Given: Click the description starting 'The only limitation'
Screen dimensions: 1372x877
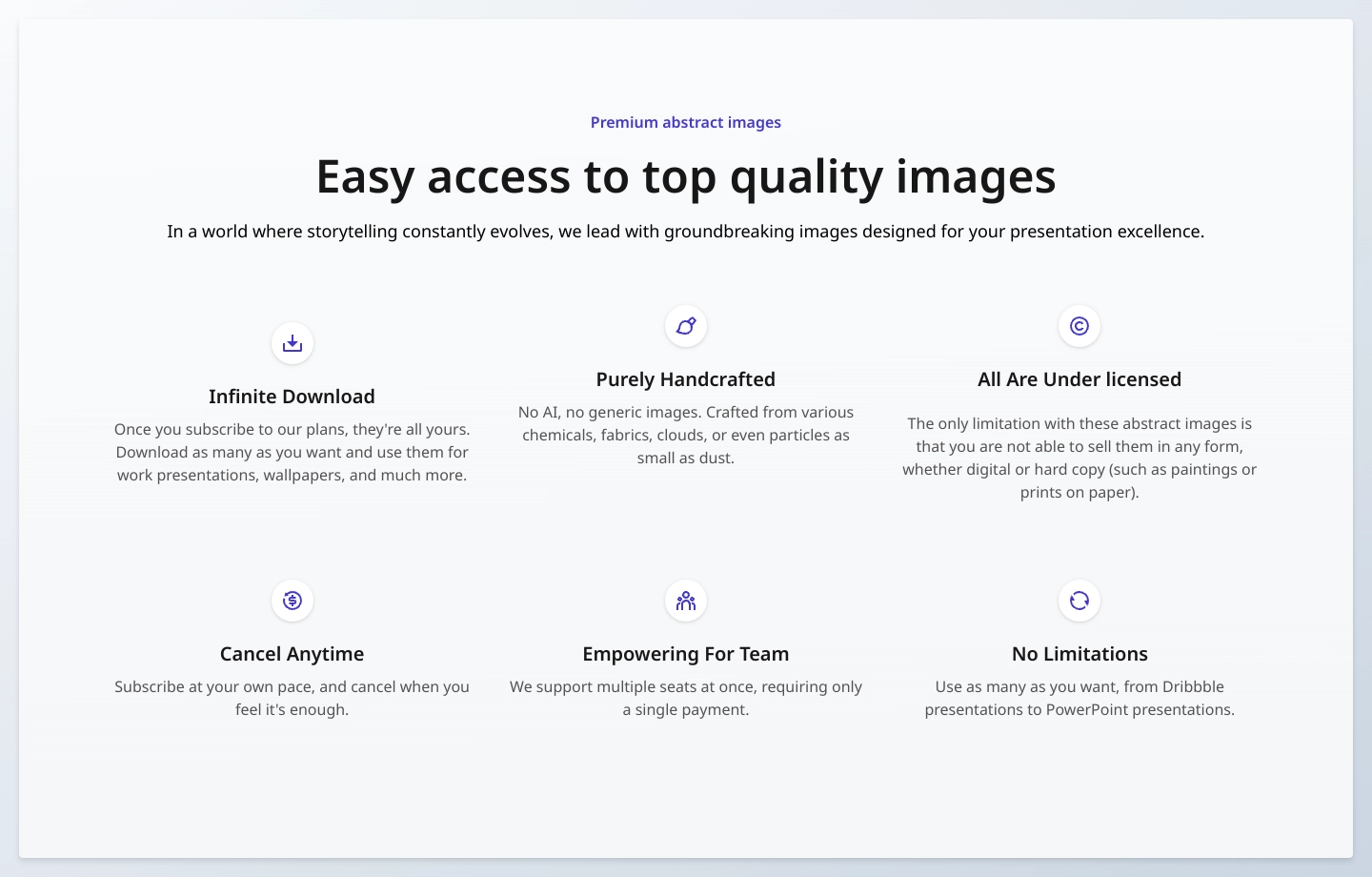Looking at the screenshot, I should 1079,459.
